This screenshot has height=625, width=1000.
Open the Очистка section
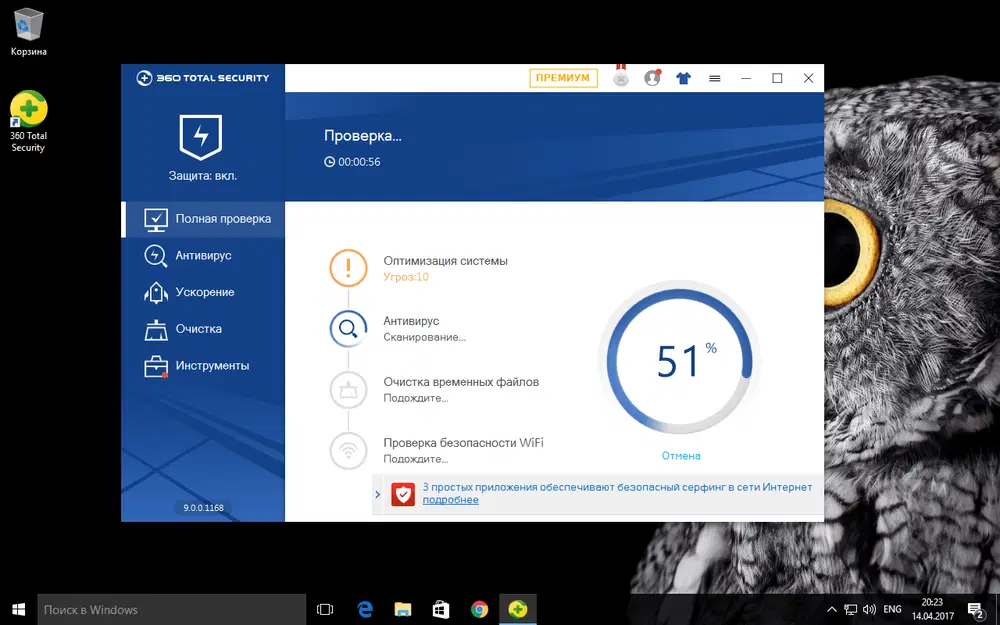198,329
